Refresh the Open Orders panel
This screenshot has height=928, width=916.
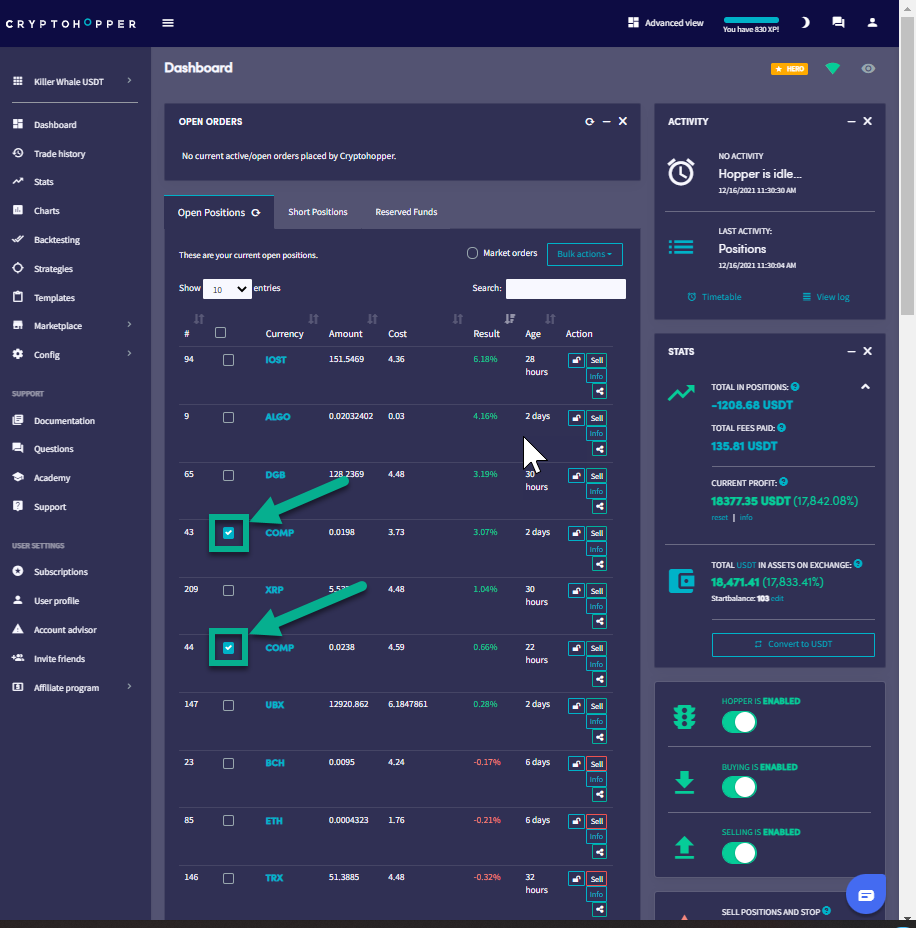pyautogui.click(x=589, y=121)
